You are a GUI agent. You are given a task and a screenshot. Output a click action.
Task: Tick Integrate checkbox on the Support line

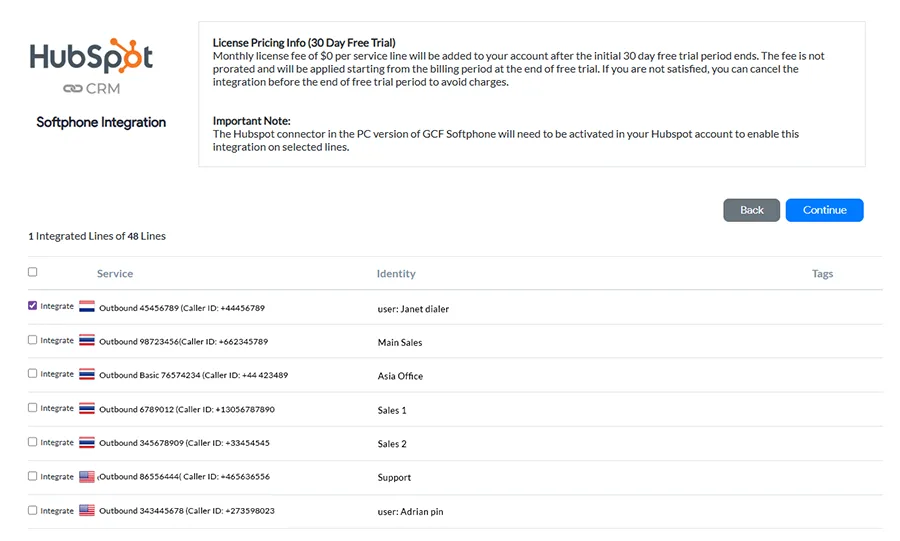coord(33,476)
